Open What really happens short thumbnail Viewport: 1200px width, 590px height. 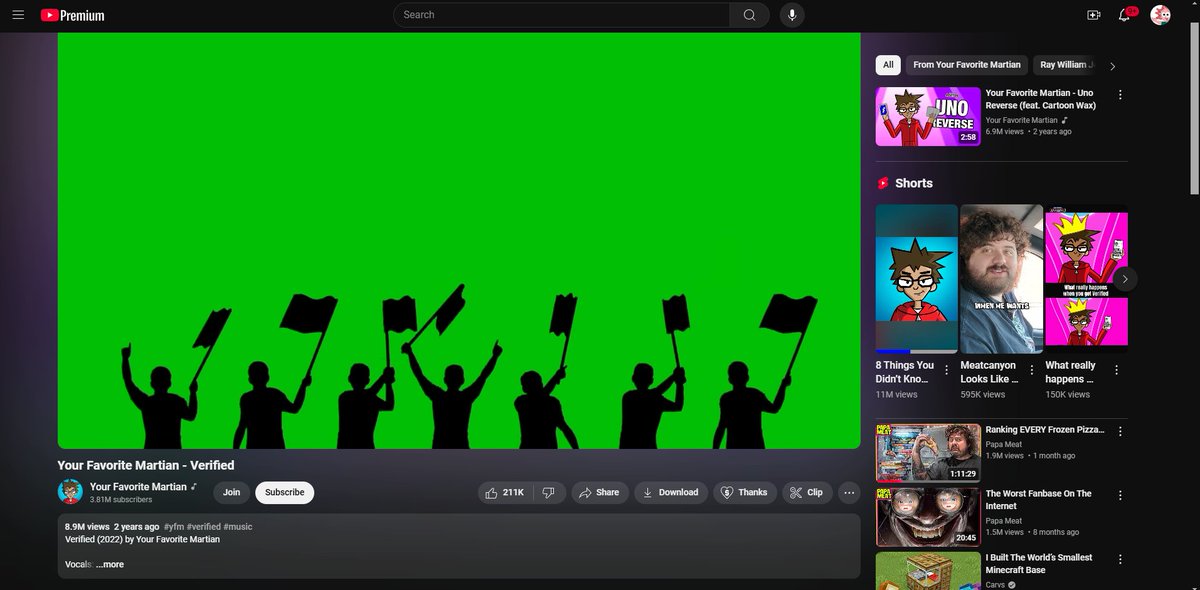(1086, 279)
